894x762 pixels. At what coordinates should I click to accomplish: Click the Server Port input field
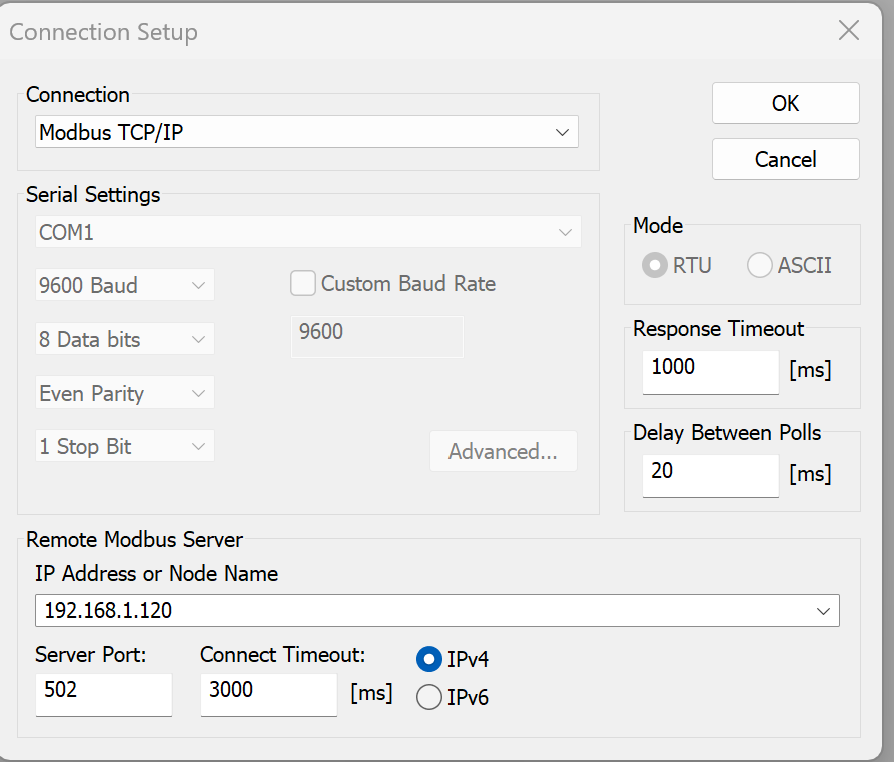coord(103,693)
